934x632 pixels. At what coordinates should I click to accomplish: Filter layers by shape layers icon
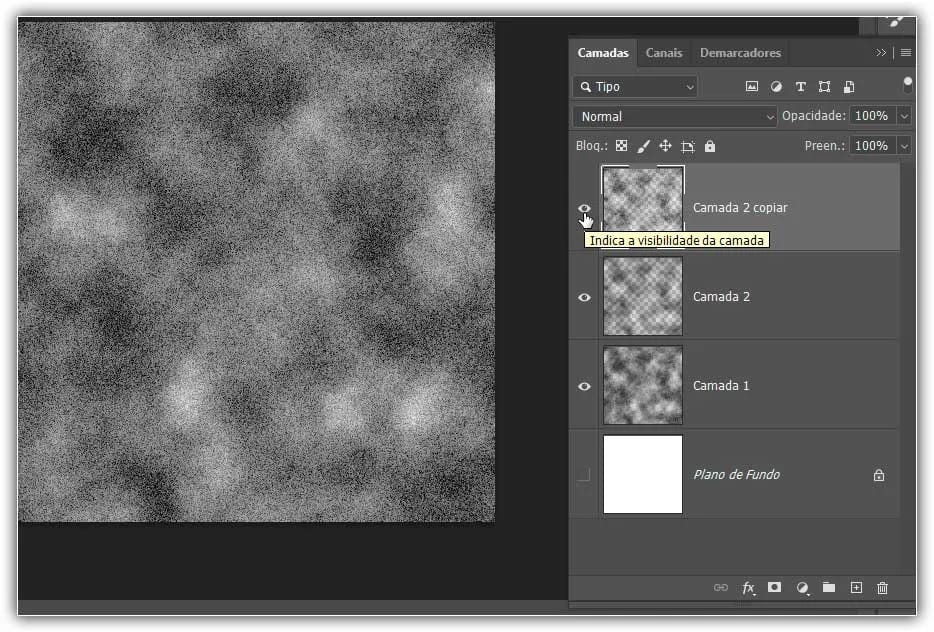pyautogui.click(x=824, y=87)
